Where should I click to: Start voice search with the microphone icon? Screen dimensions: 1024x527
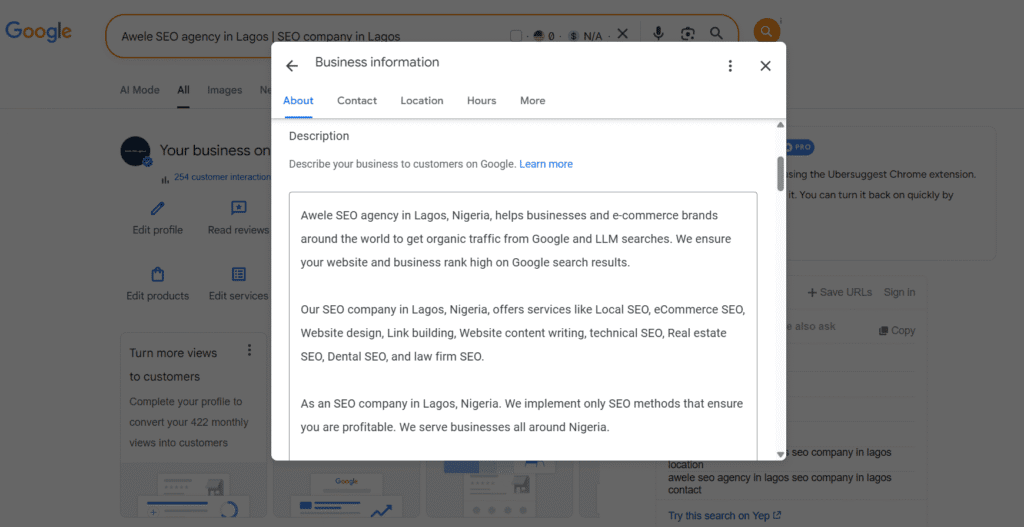(x=658, y=33)
